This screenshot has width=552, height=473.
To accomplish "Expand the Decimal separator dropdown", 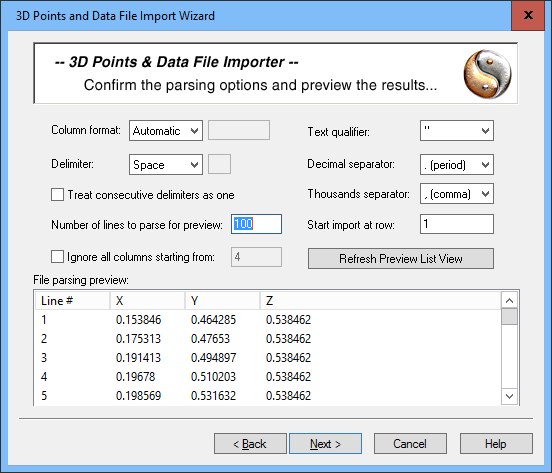I will 457,164.
